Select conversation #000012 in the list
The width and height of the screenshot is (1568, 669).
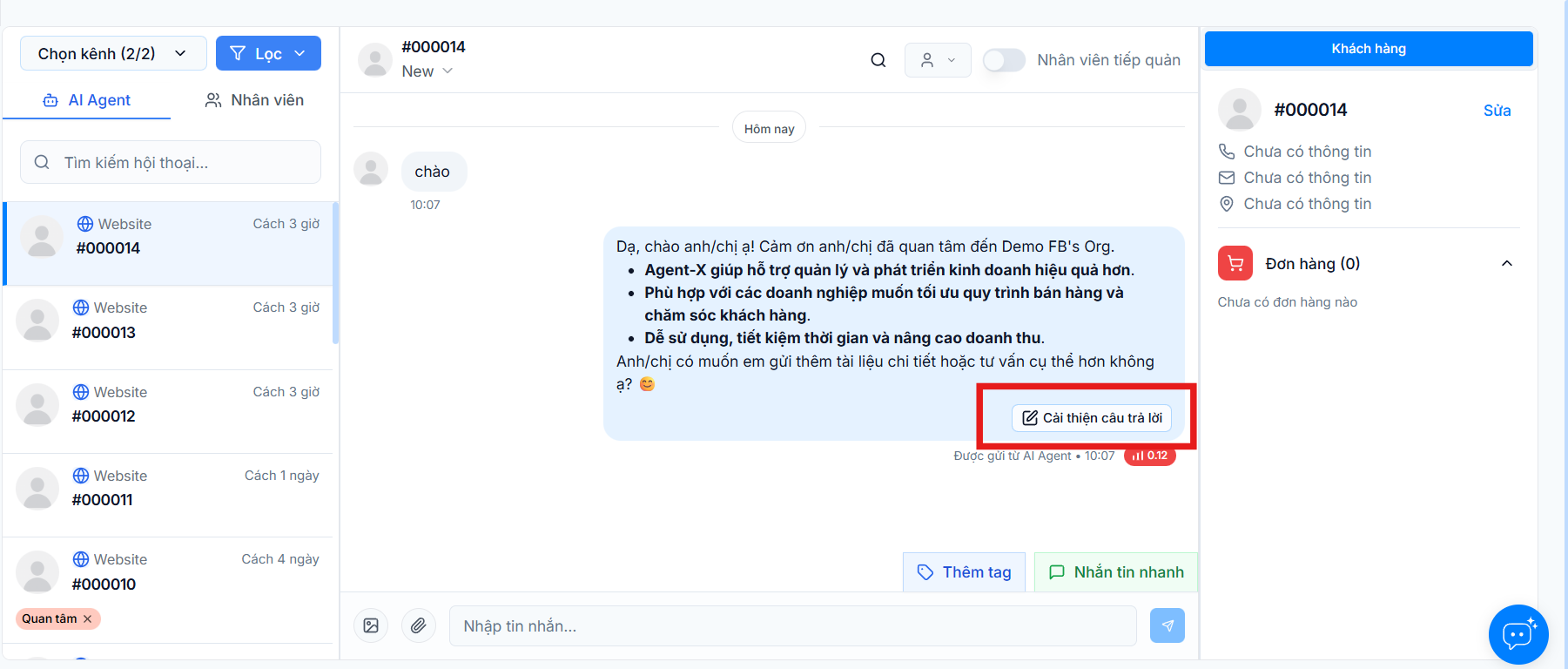click(169, 411)
